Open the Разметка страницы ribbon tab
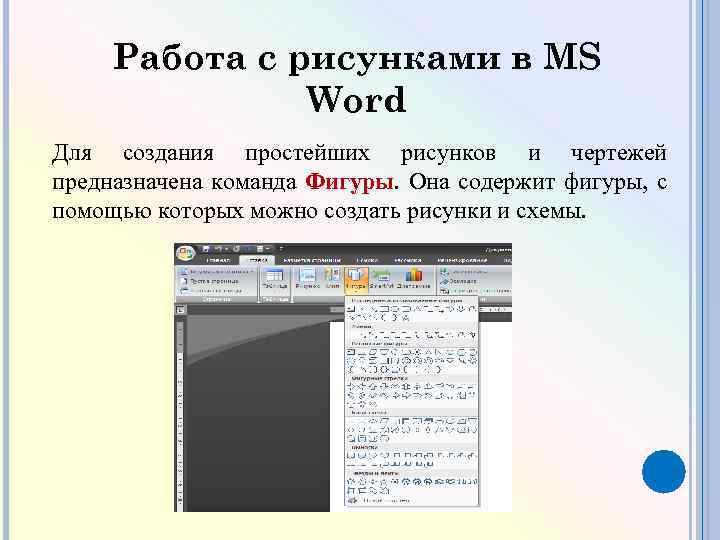The width and height of the screenshot is (720, 540). click(x=312, y=260)
